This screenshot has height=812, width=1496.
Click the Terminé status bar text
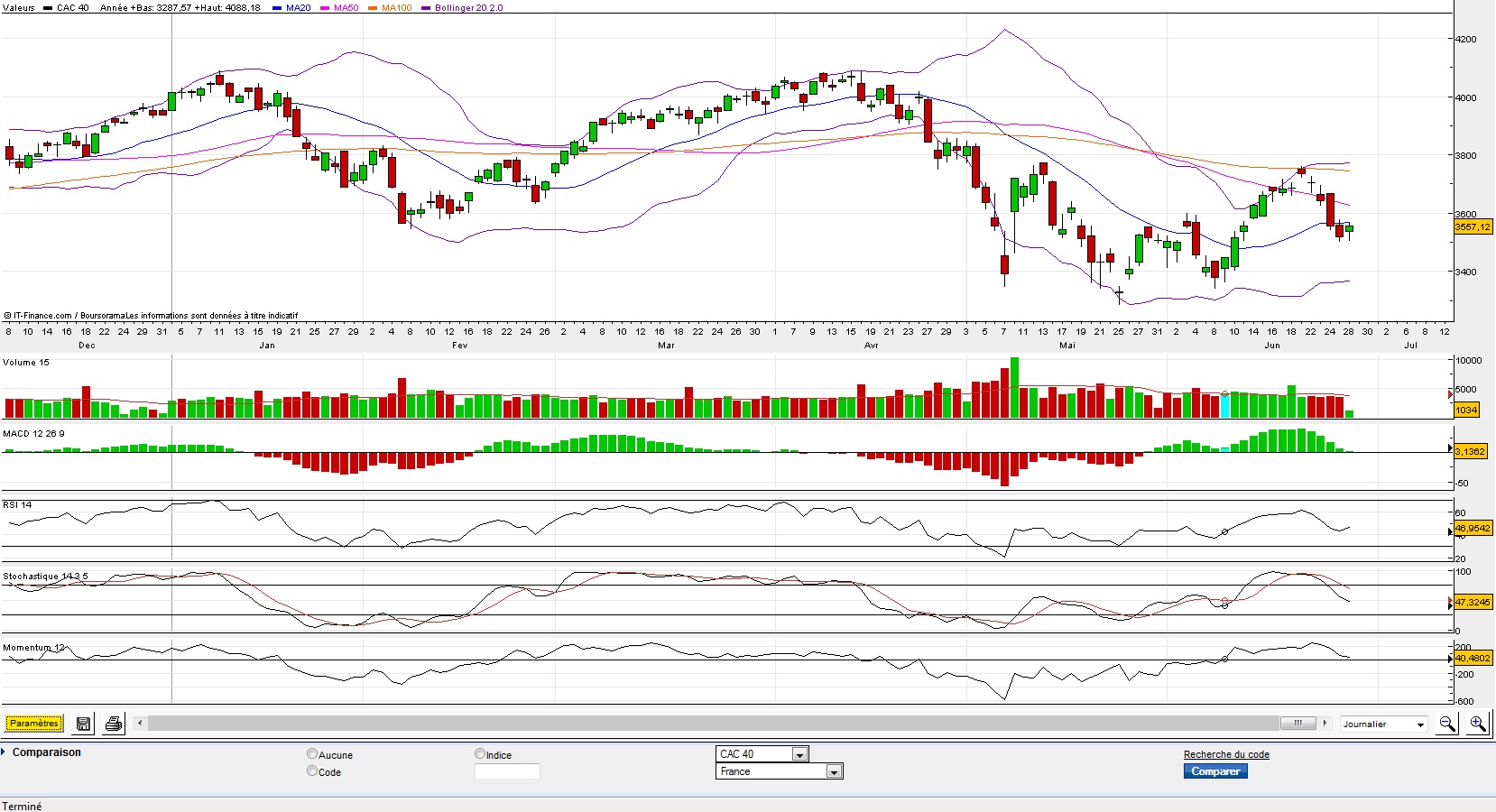(22, 807)
